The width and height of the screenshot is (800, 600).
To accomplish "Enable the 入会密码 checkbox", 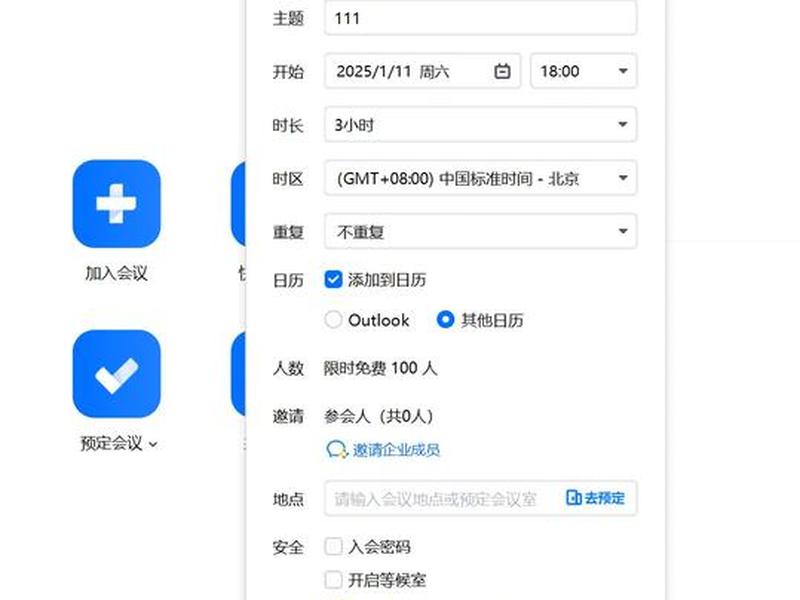I will [x=333, y=547].
